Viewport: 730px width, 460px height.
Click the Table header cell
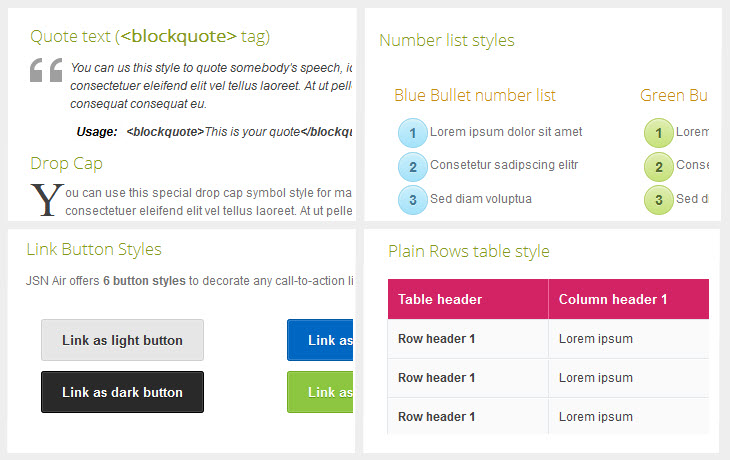tap(467, 299)
